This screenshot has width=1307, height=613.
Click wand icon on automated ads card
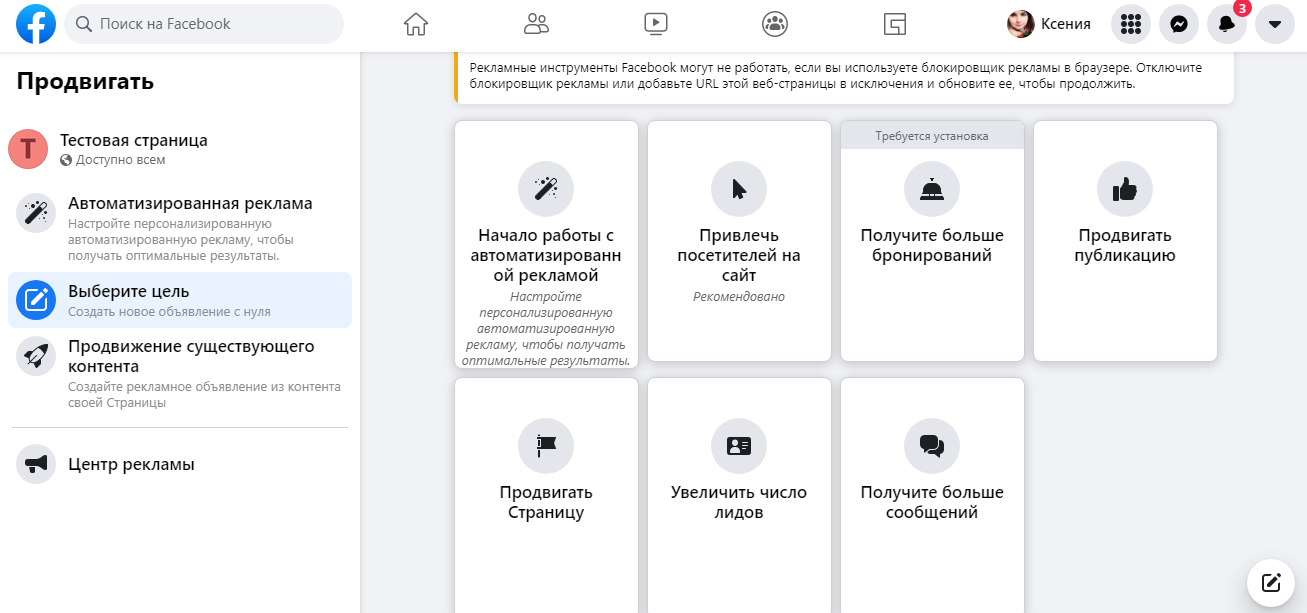(x=546, y=188)
